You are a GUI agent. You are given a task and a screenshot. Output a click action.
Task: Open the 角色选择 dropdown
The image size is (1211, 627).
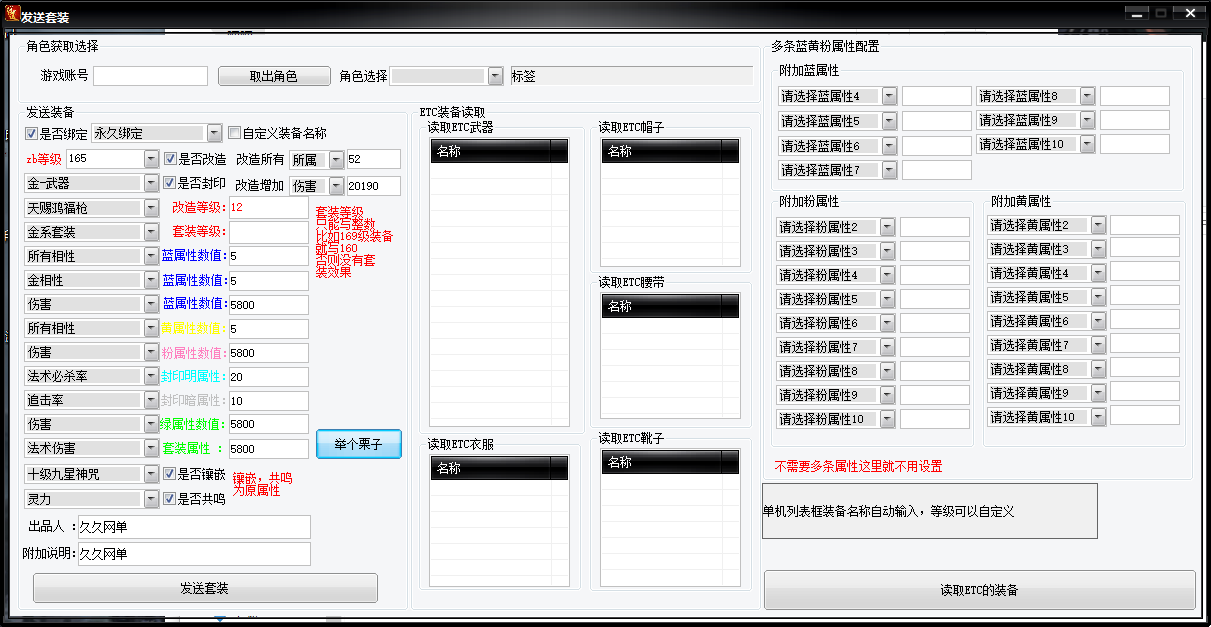495,76
